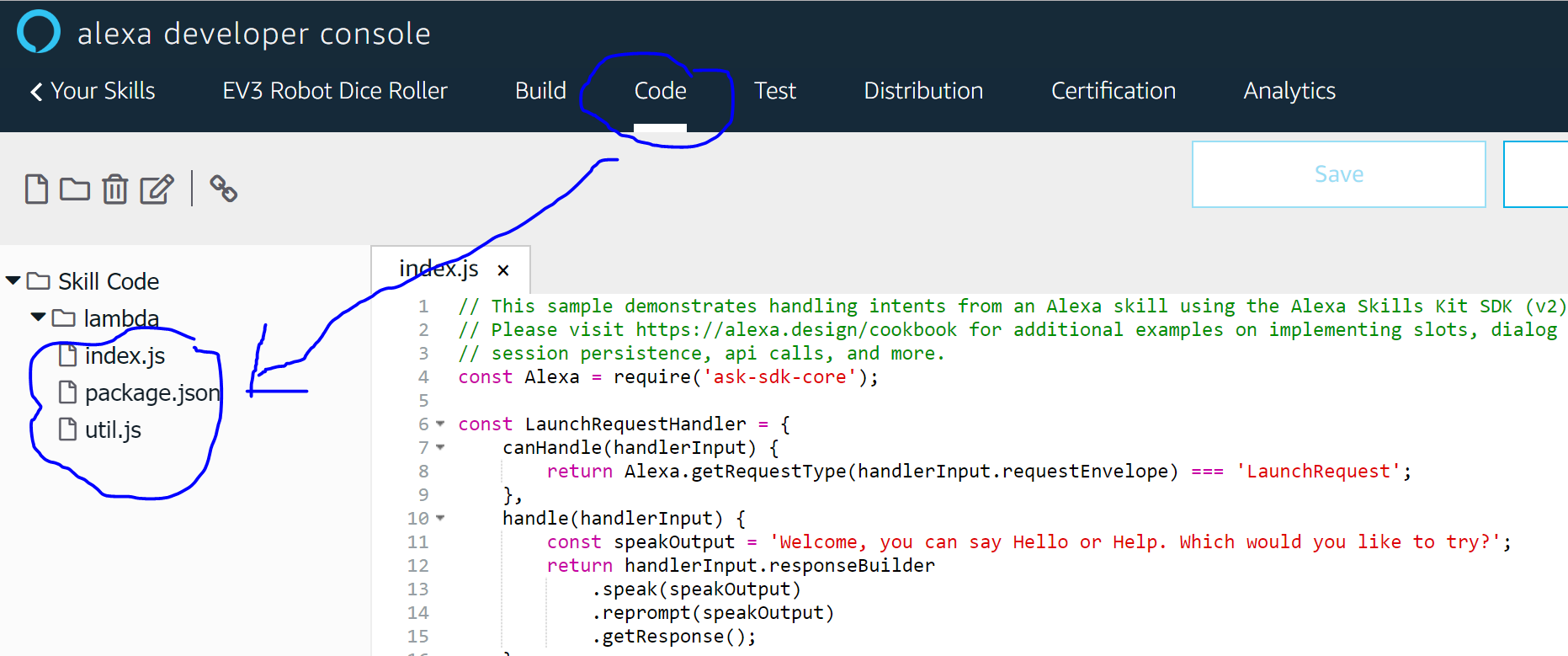
Task: Fold code at line 7 arrow
Action: tap(440, 447)
